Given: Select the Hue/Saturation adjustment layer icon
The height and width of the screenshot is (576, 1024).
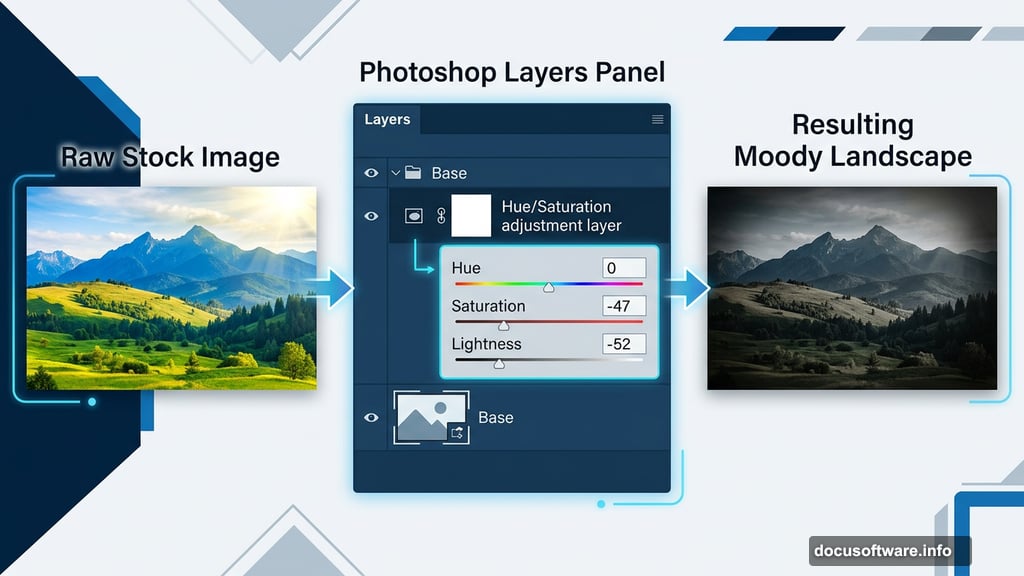Looking at the screenshot, I should pos(414,216).
